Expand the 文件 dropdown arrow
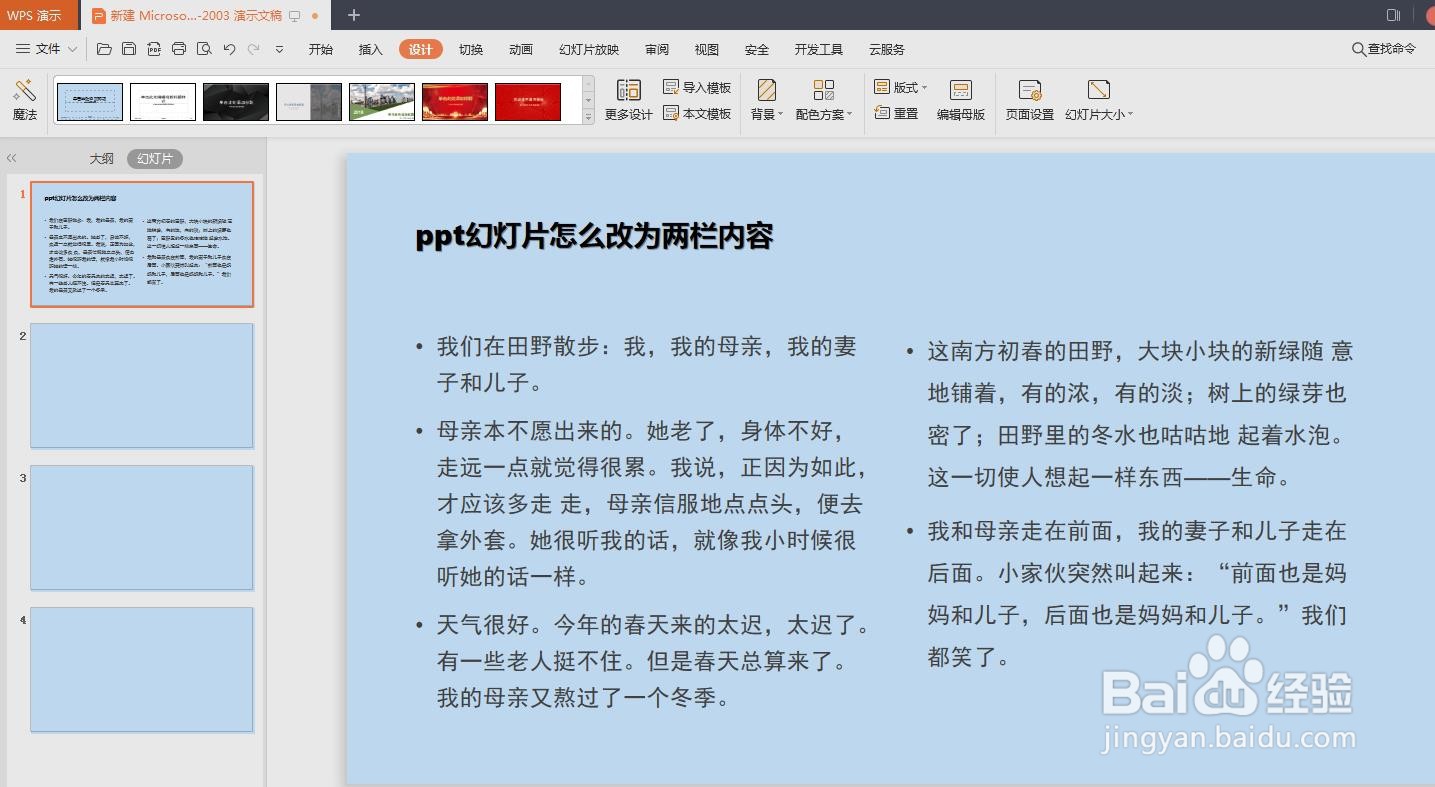 73,49
